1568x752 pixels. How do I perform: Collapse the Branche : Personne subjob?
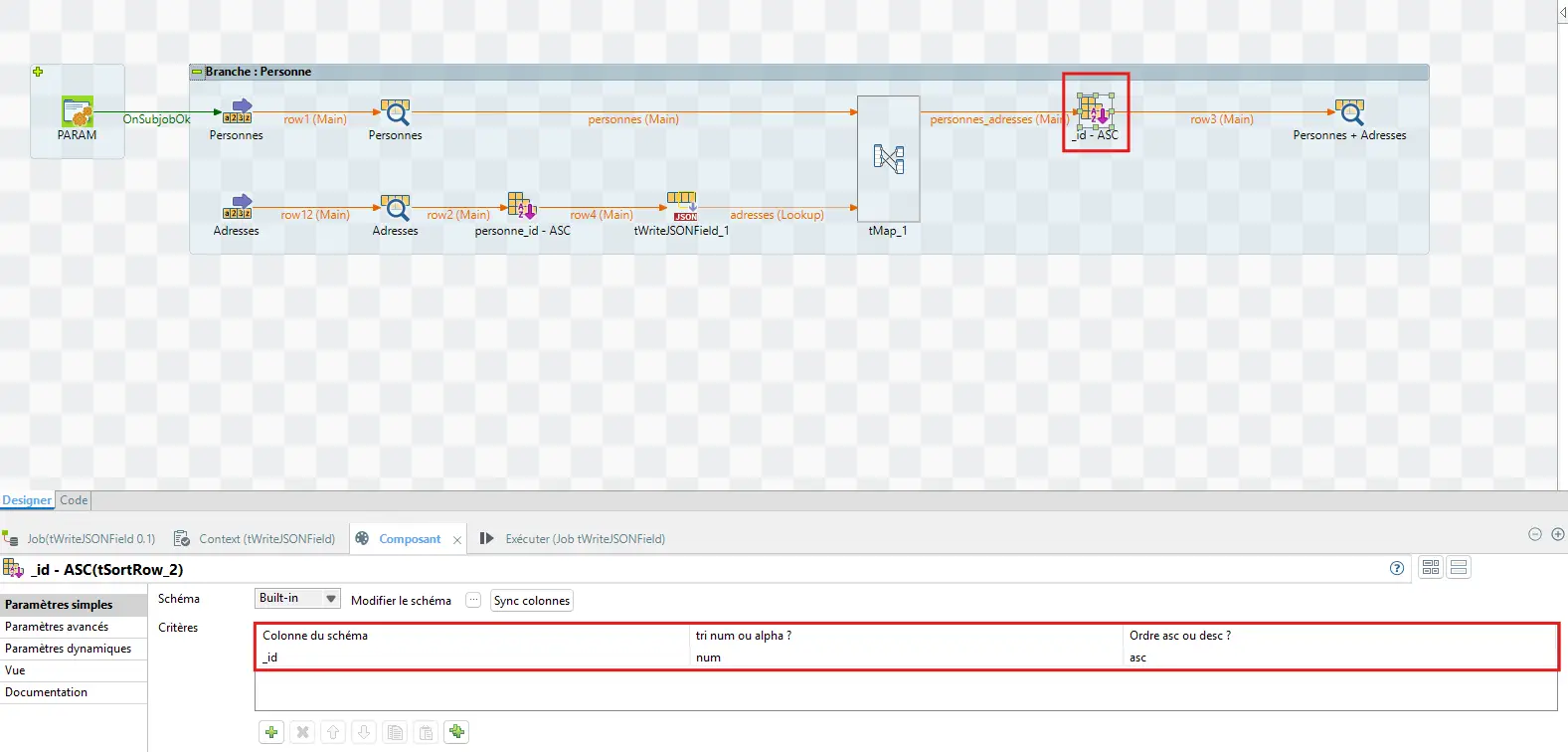coord(197,72)
